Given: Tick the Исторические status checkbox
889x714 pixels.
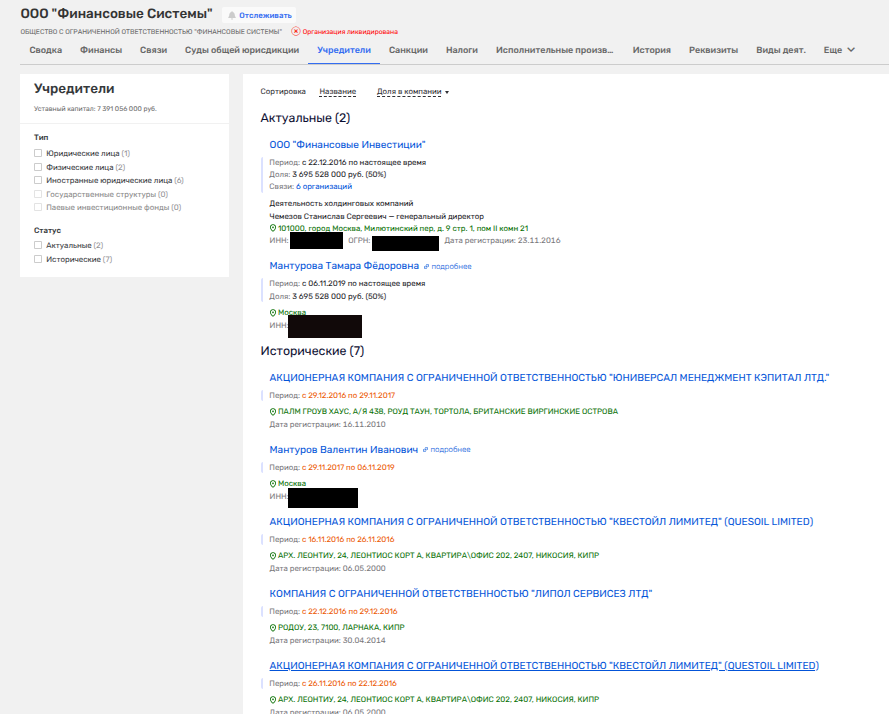Looking at the screenshot, I should pyautogui.click(x=38, y=259).
